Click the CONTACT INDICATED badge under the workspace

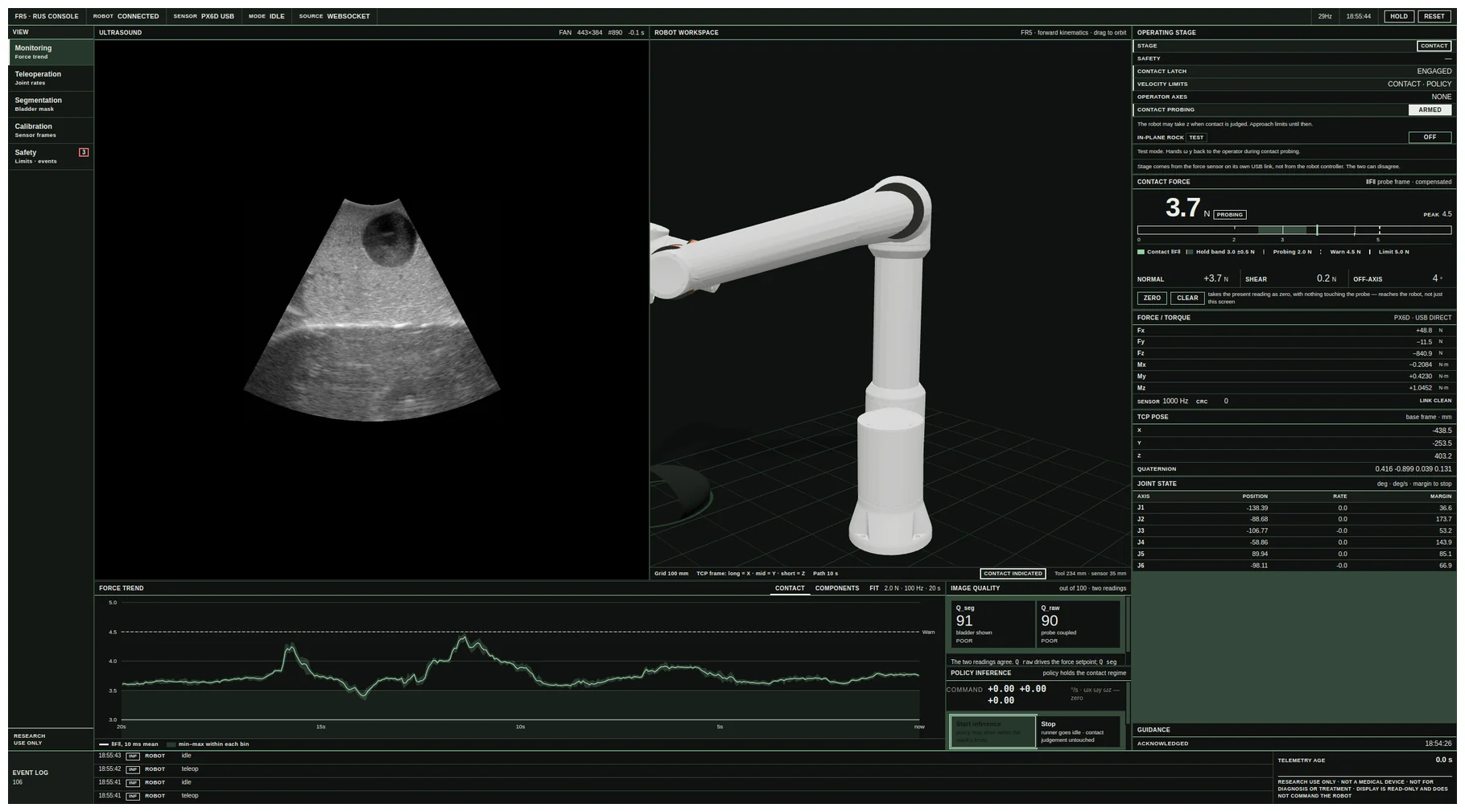(x=1013, y=574)
